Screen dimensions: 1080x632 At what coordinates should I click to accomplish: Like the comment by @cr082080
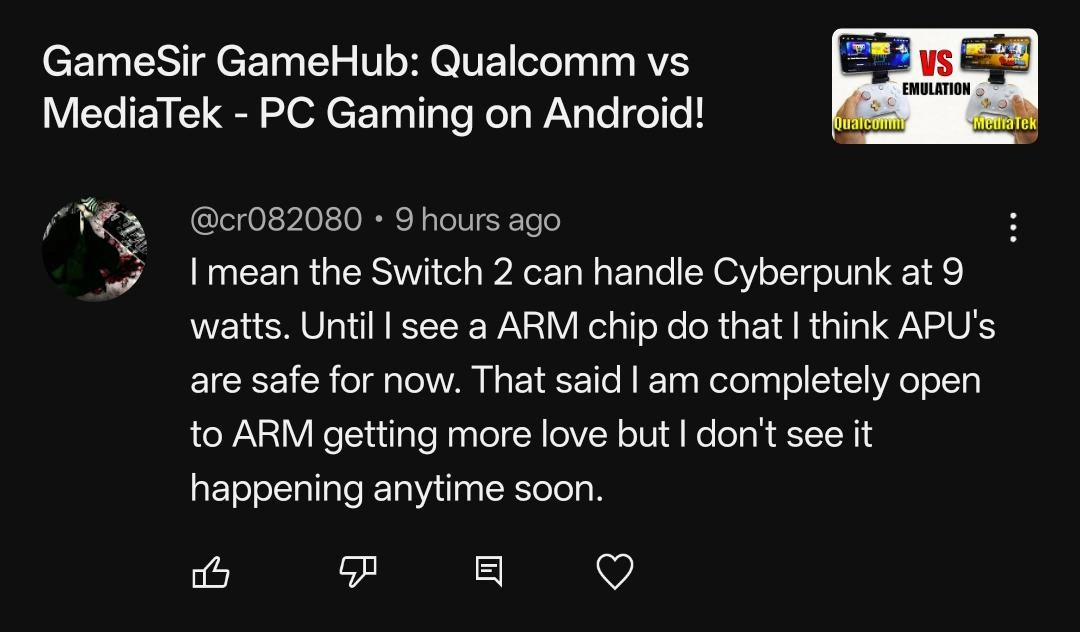[x=213, y=572]
